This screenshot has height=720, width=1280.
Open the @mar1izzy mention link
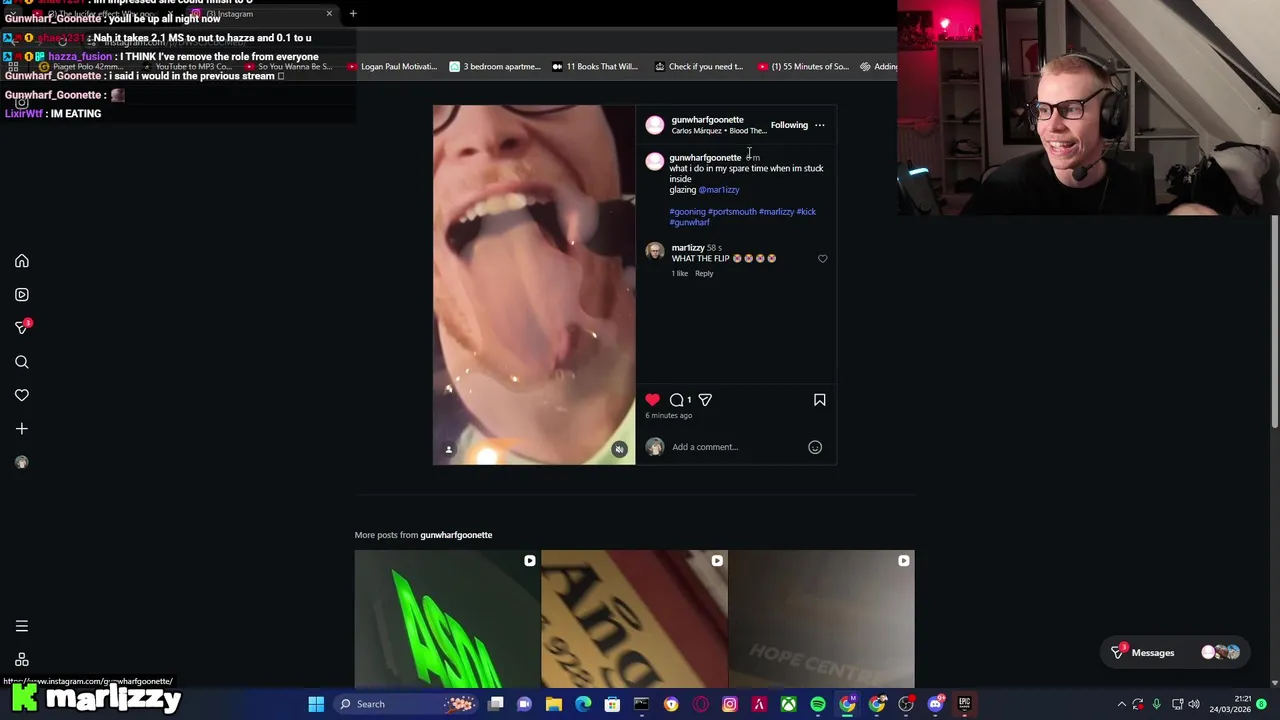coord(719,190)
